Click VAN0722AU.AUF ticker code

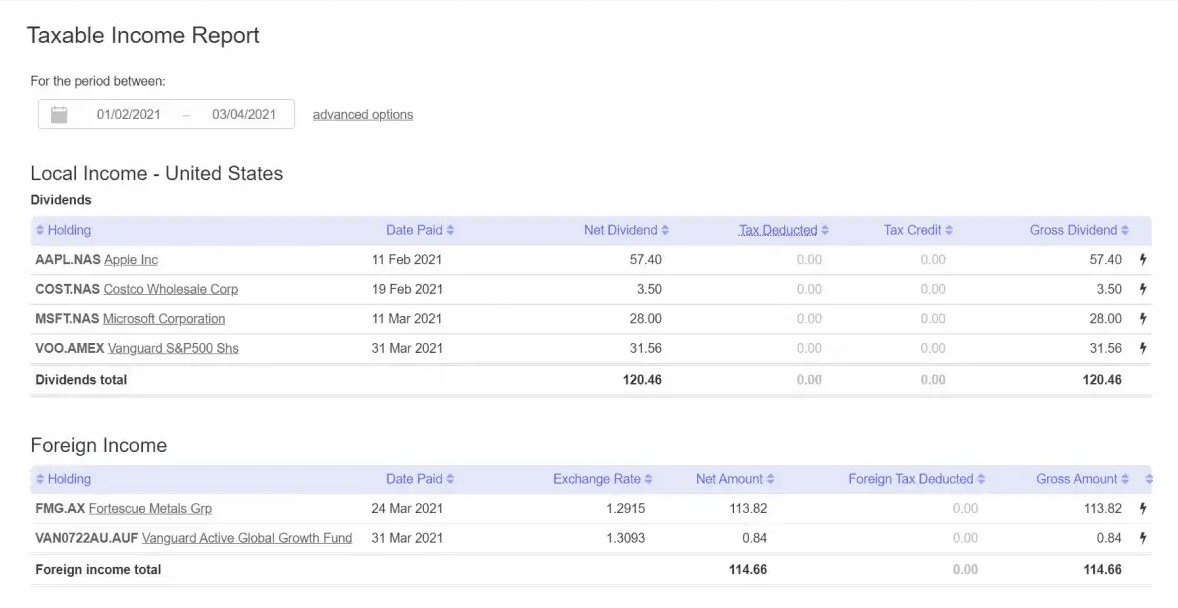click(x=87, y=538)
